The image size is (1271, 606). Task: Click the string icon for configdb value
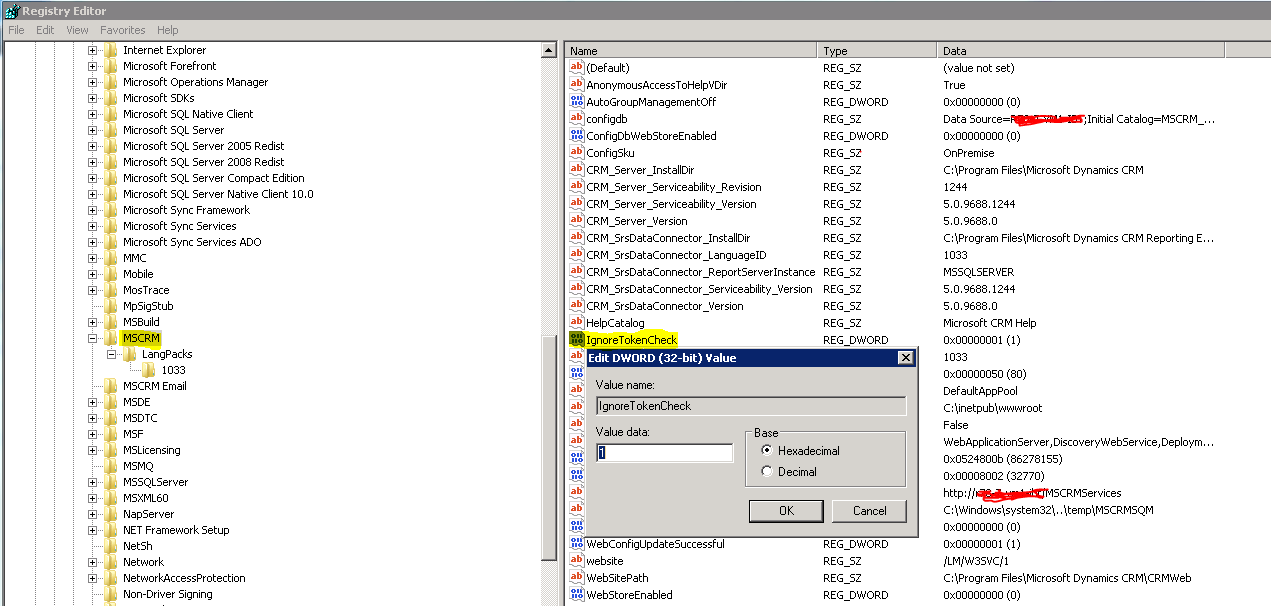click(x=576, y=119)
